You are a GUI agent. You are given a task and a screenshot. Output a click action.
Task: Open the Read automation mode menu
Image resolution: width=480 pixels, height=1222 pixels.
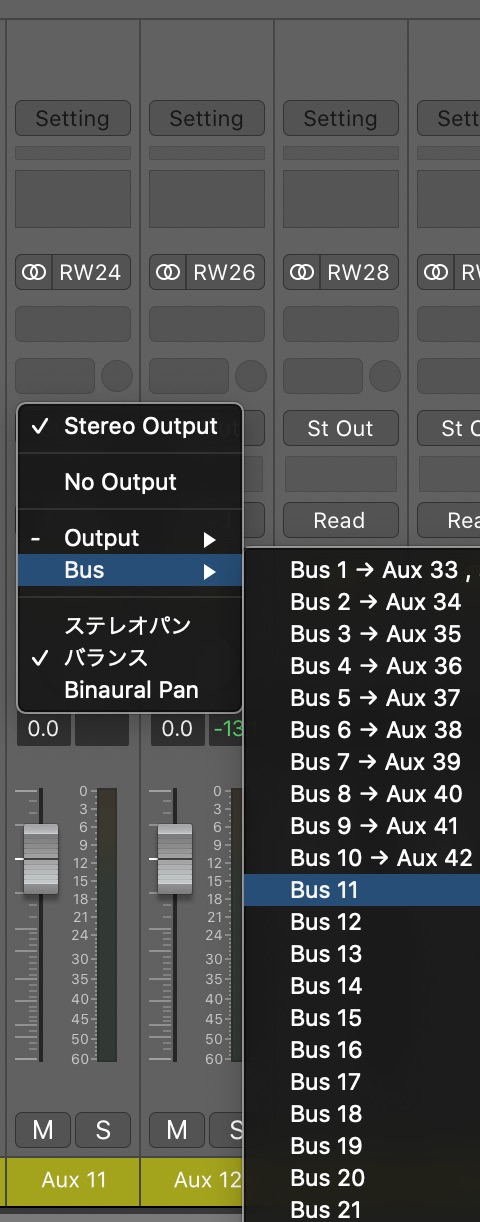340,520
